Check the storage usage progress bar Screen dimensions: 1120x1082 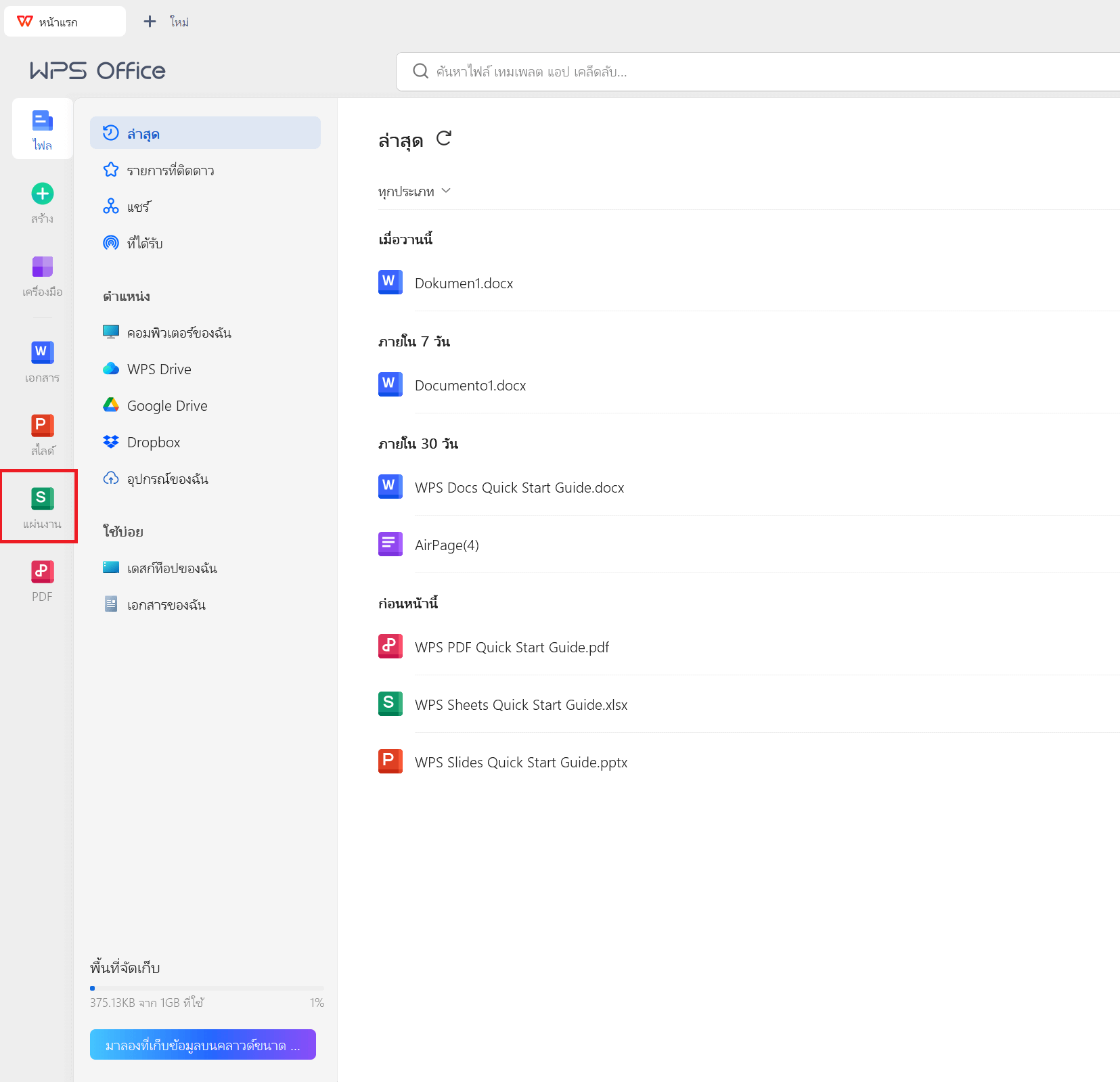206,988
